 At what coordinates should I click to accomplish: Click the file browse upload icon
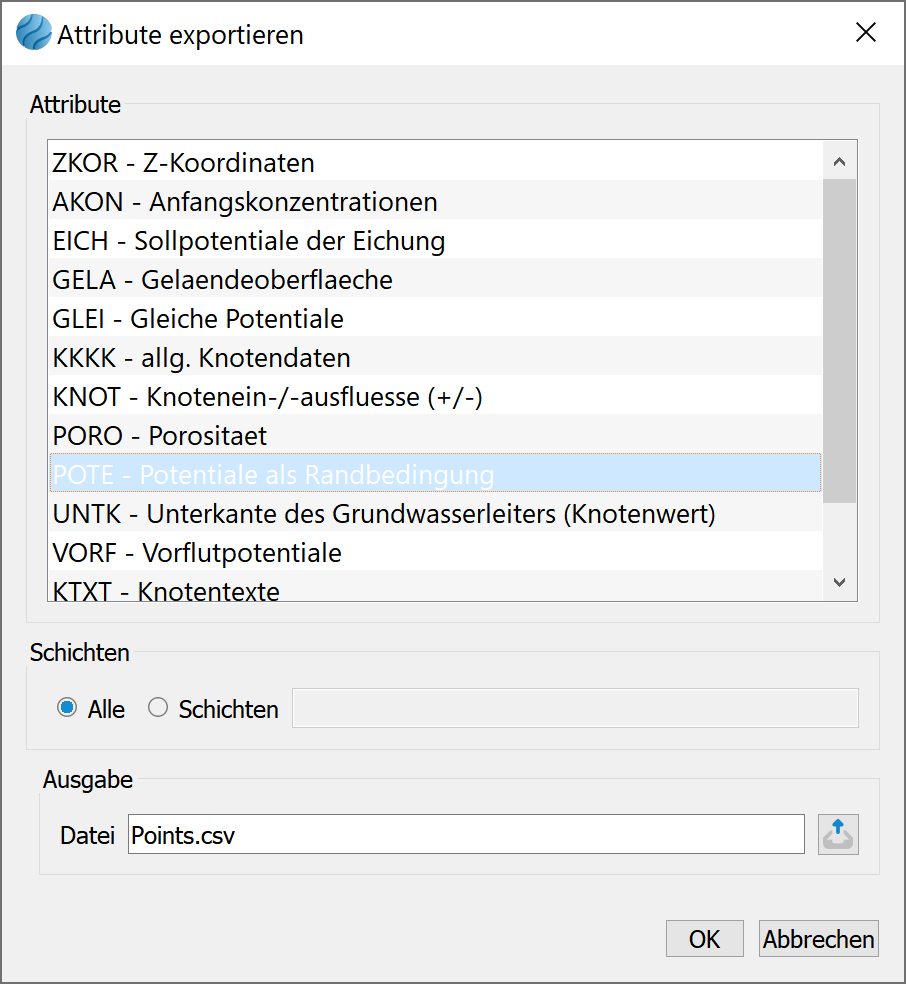click(x=838, y=834)
